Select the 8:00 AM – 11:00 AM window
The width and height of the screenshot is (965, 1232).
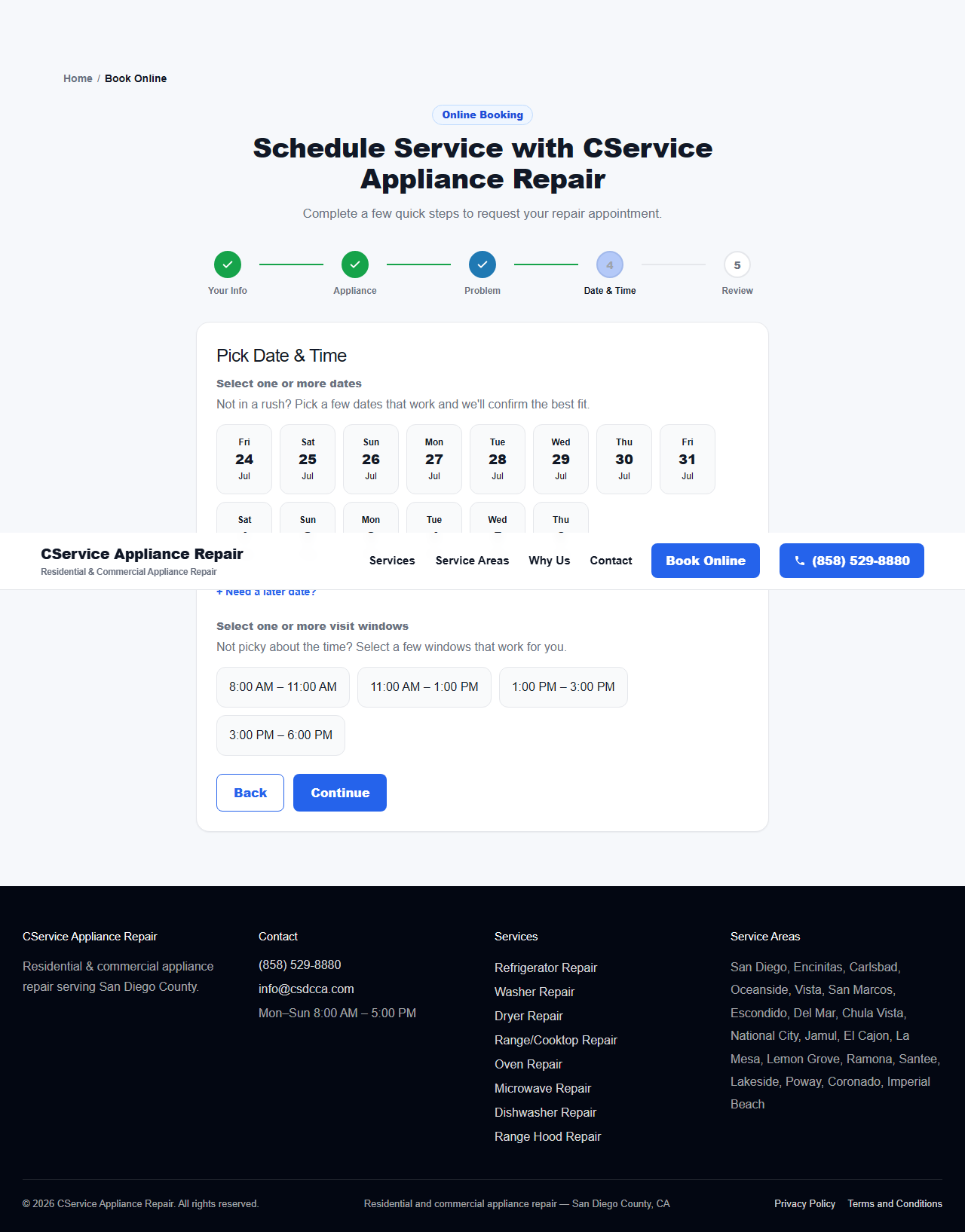pyautogui.click(x=283, y=687)
